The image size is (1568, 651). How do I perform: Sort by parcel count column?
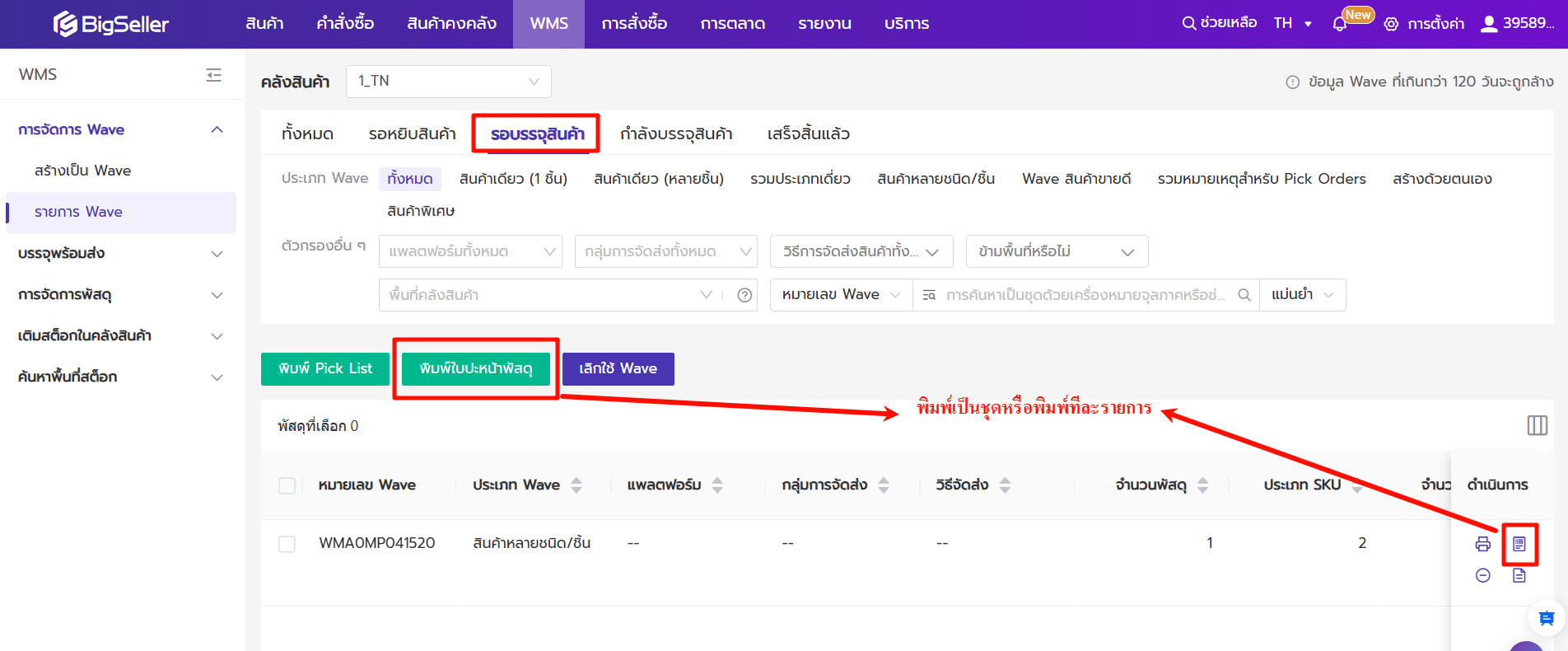point(1202,485)
